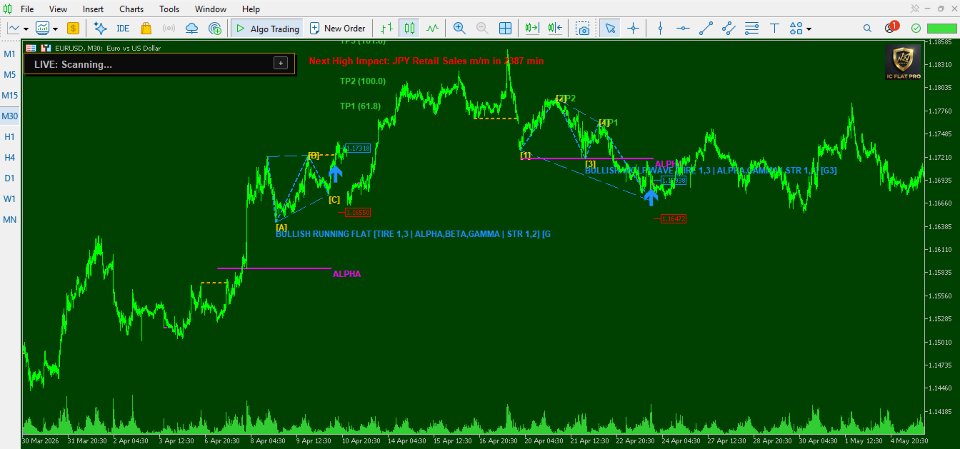Open the View menu
This screenshot has height=449, width=960.
click(58, 9)
